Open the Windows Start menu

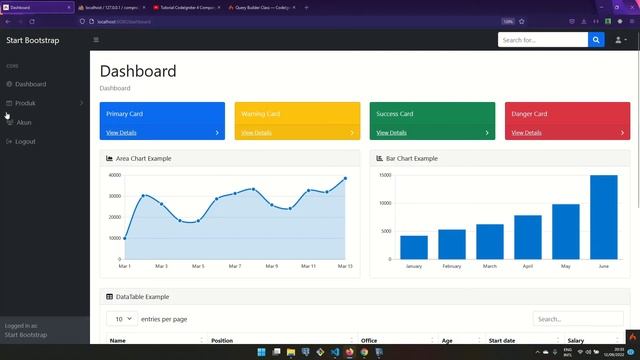(261, 352)
